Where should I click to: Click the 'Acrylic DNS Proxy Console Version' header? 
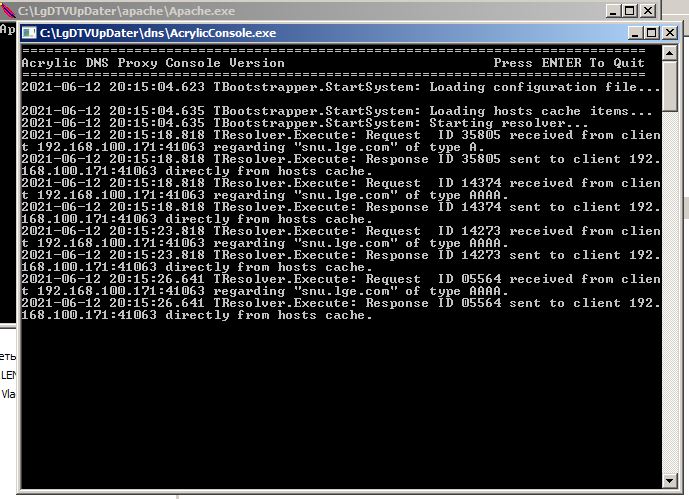tap(153, 63)
